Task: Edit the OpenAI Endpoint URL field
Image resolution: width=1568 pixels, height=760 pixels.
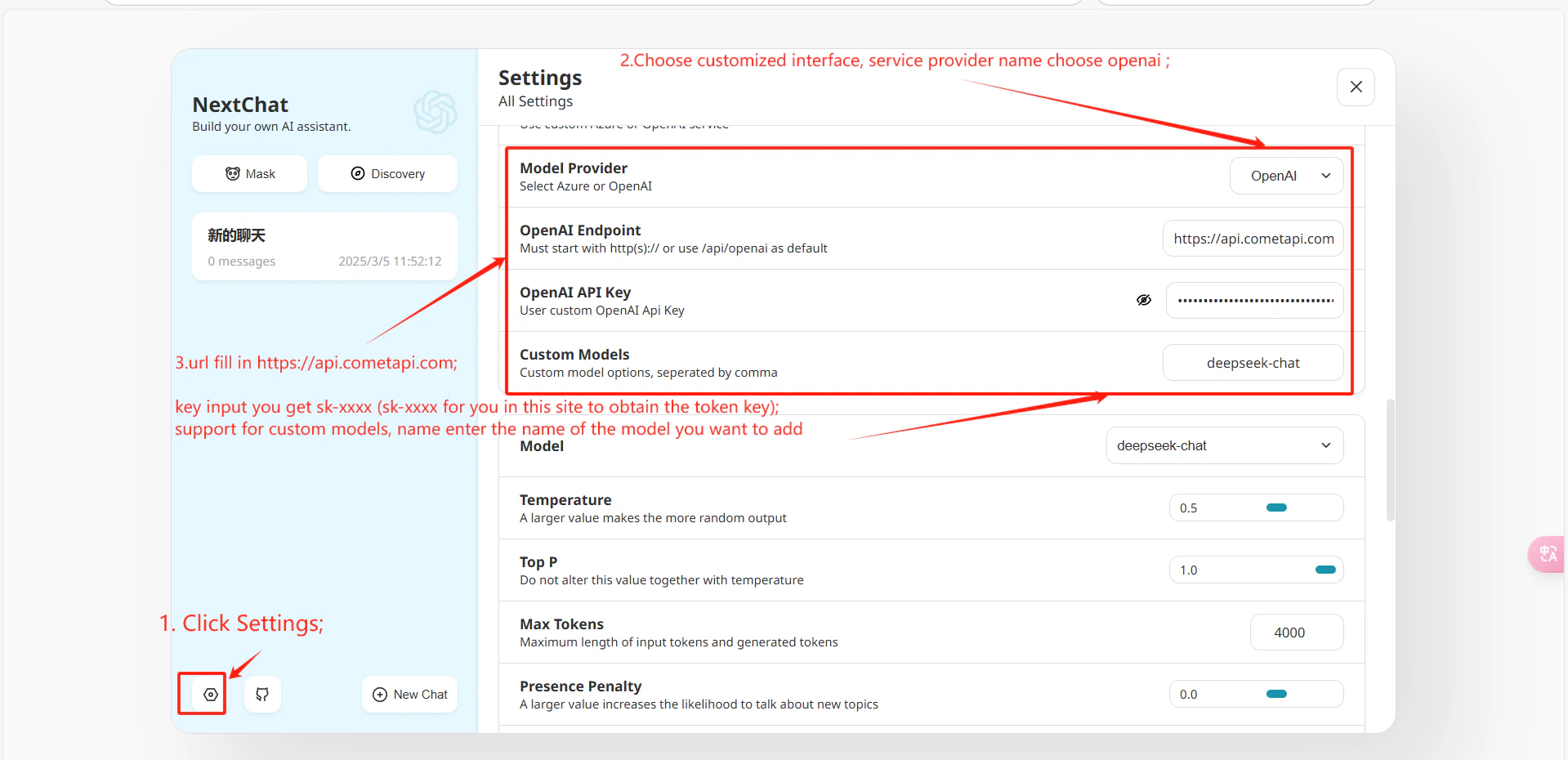Action: (1253, 239)
